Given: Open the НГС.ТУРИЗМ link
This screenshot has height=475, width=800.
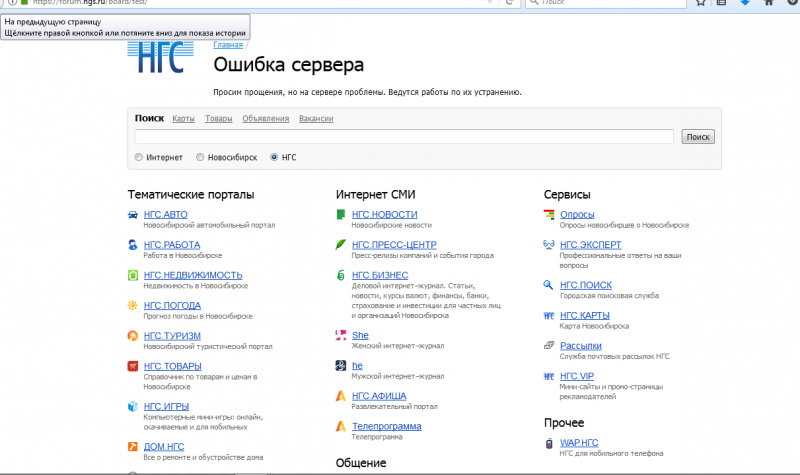Looking at the screenshot, I should coord(172,336).
